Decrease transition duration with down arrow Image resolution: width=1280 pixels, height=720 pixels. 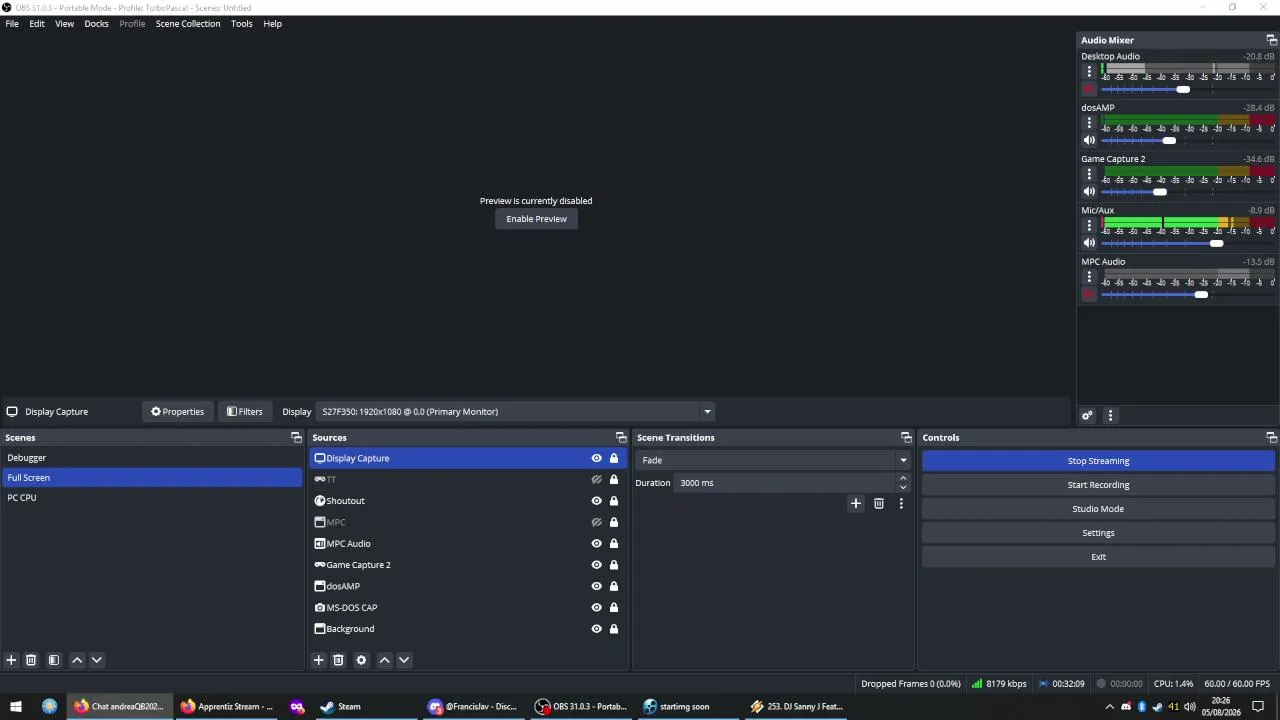pyautogui.click(x=903, y=488)
